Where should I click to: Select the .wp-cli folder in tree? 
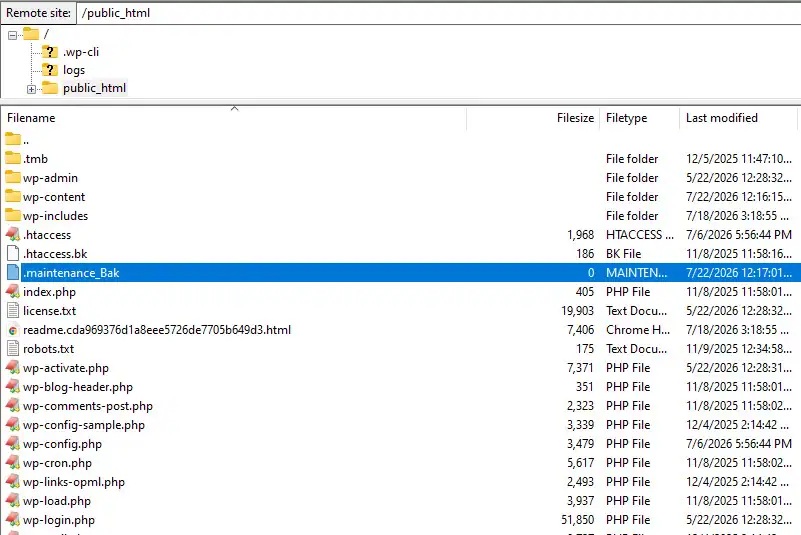[x=81, y=52]
